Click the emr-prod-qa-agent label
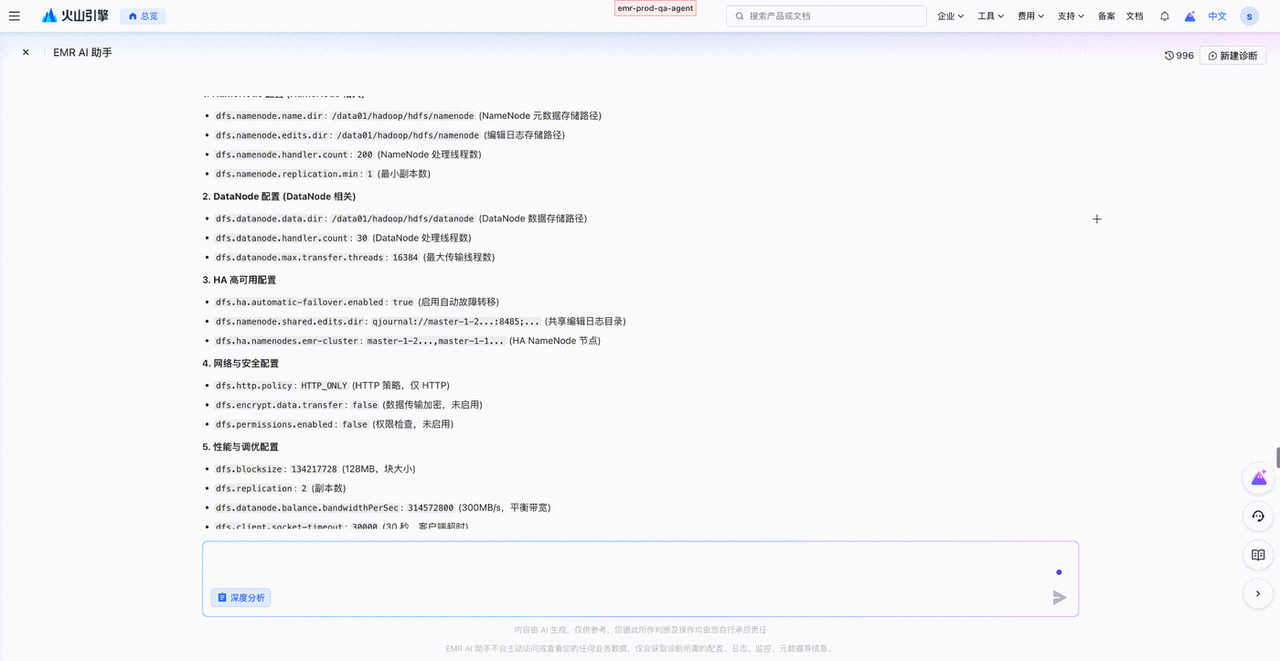Image resolution: width=1280 pixels, height=661 pixels. point(655,8)
